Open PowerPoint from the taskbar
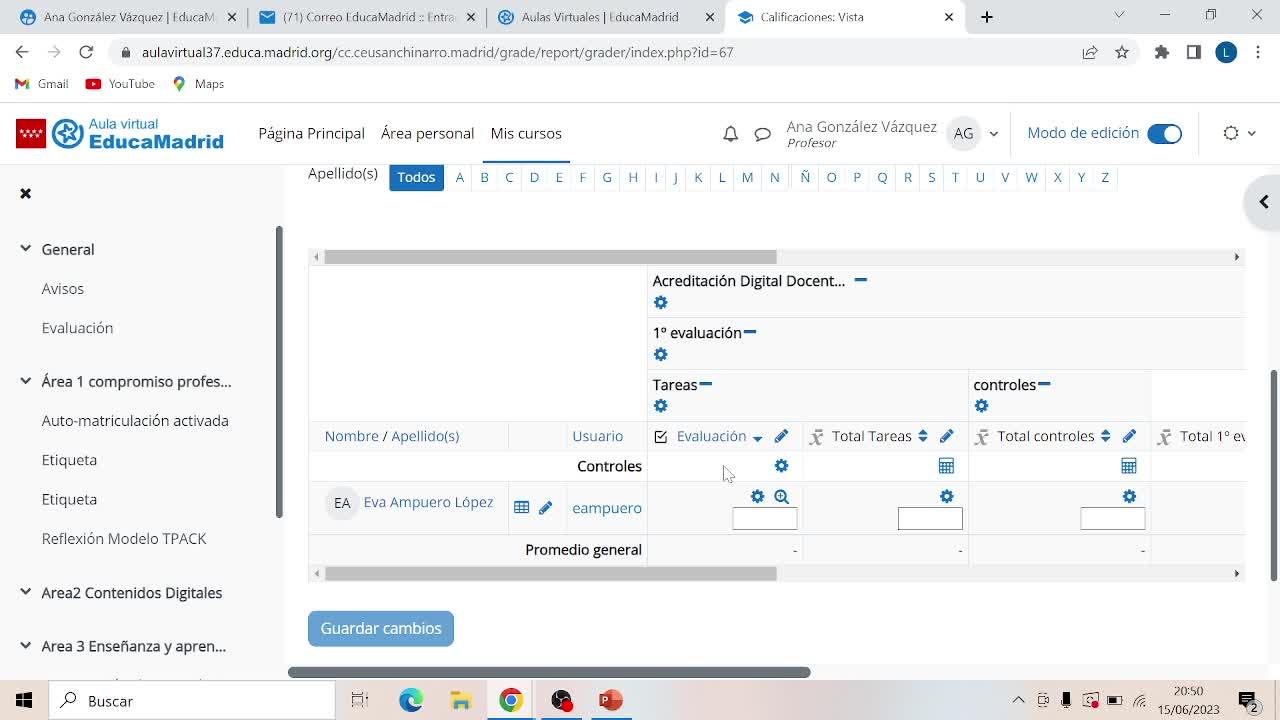This screenshot has height=720, width=1280. tap(611, 701)
